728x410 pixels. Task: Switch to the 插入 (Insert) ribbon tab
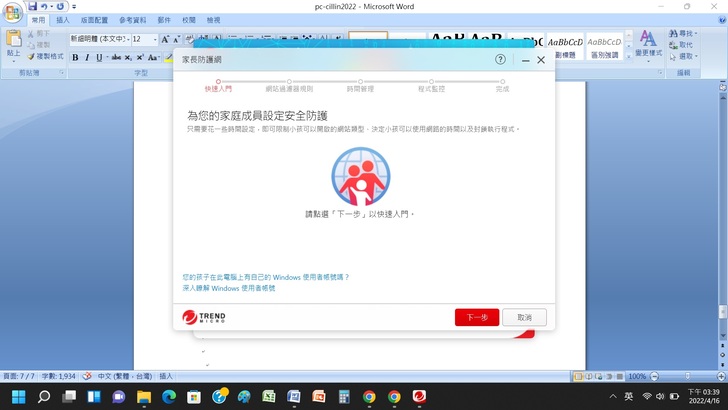click(63, 20)
